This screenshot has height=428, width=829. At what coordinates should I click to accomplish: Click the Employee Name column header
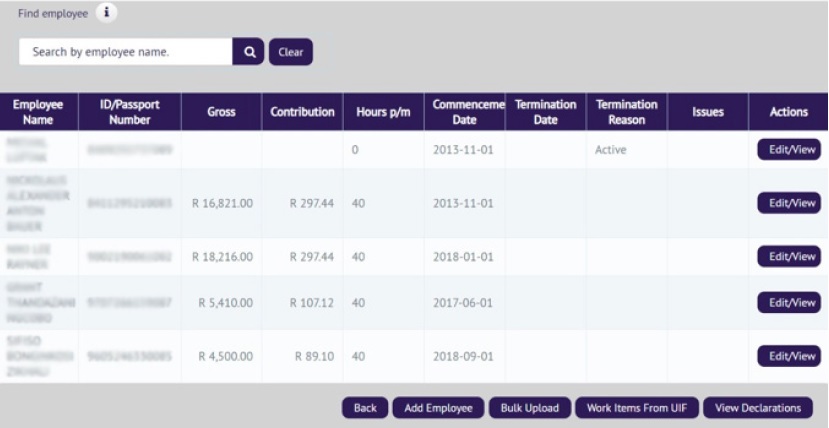click(x=38, y=112)
